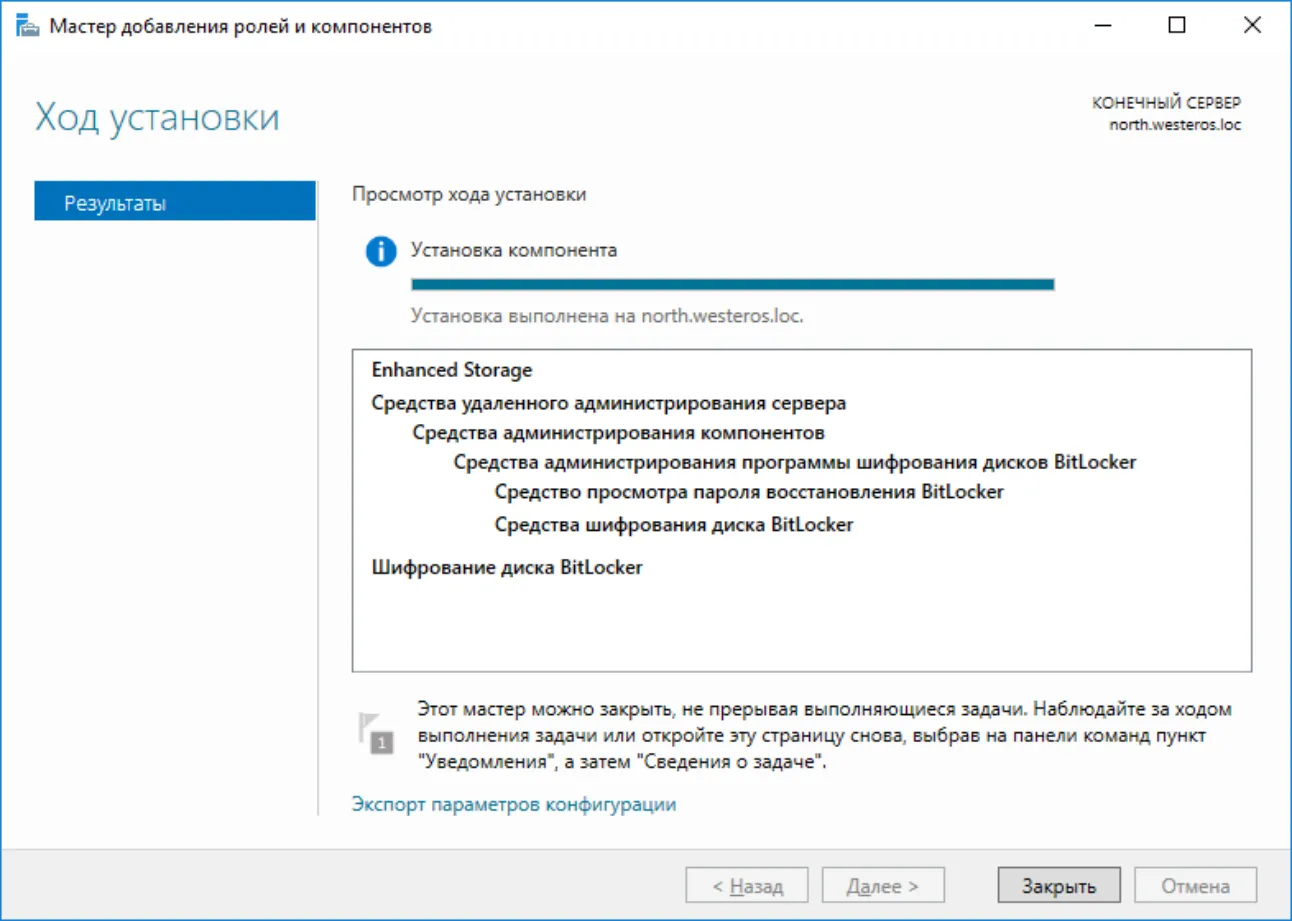Screen dimensions: 1292x921
Task: Click the wizard icon in the title bar
Action: point(28,27)
